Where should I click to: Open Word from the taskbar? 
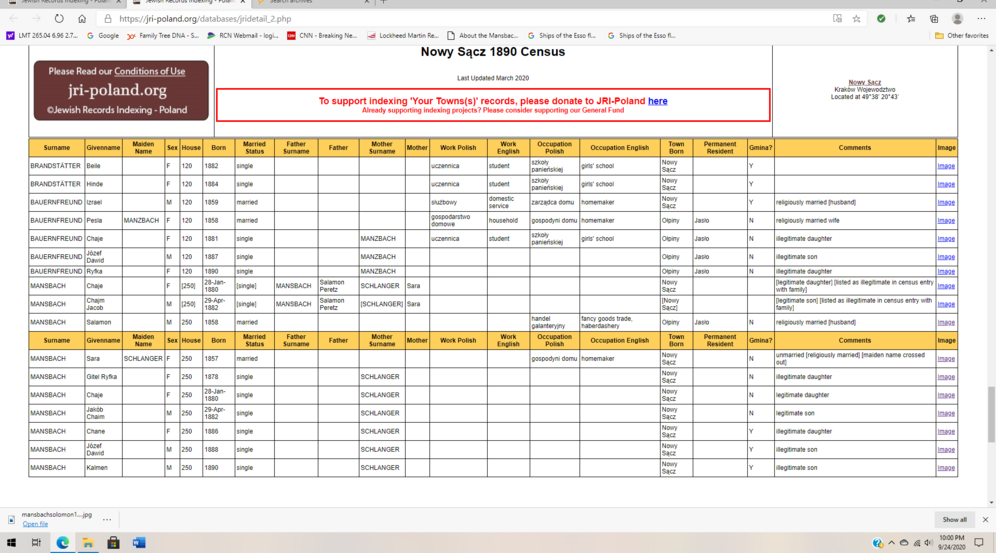click(x=139, y=543)
